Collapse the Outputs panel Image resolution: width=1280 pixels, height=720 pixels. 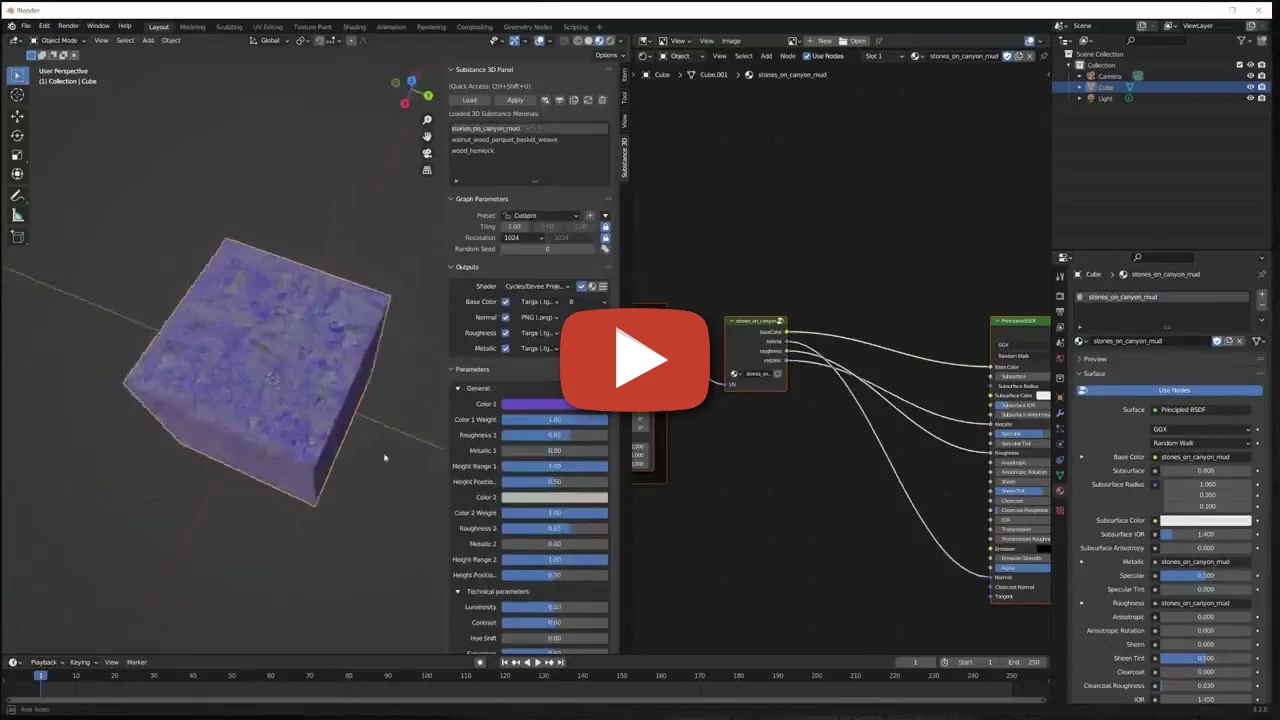pos(451,267)
